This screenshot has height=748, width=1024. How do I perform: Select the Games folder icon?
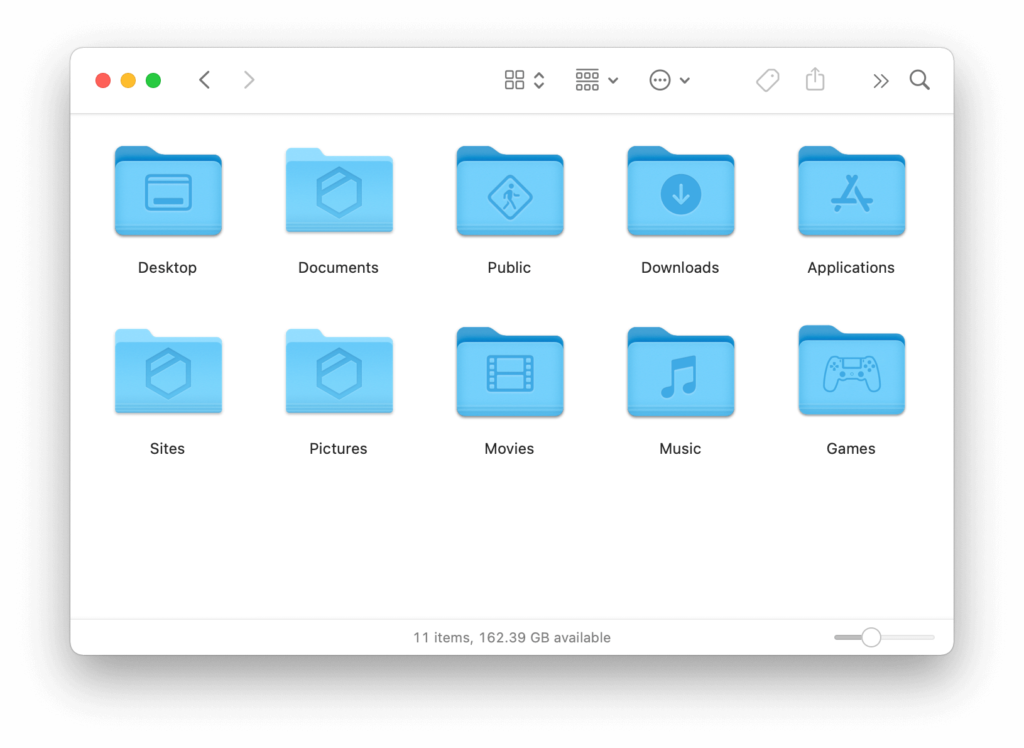pos(851,372)
